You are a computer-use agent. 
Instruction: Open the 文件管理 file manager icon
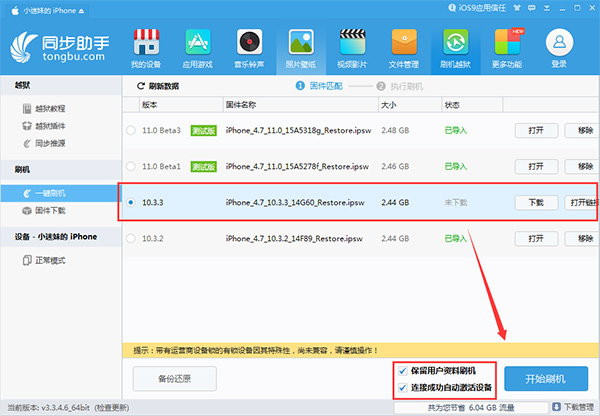pos(404,49)
